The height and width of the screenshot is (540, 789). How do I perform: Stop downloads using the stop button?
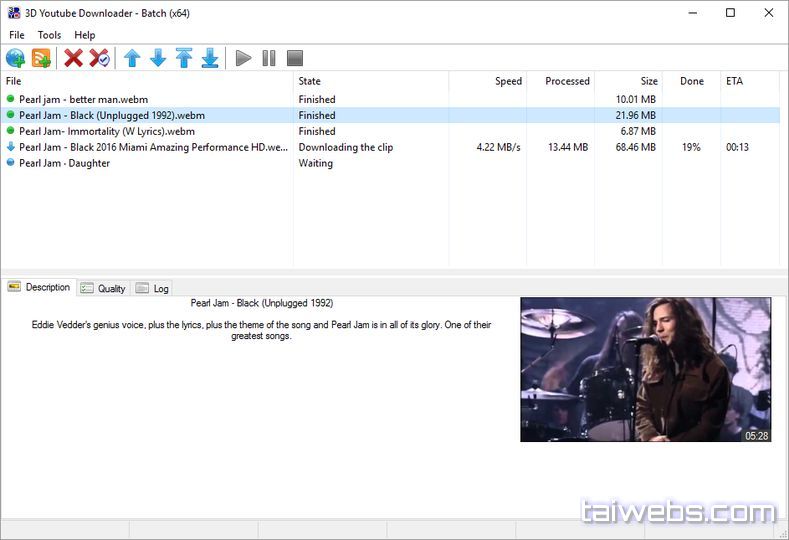click(295, 58)
